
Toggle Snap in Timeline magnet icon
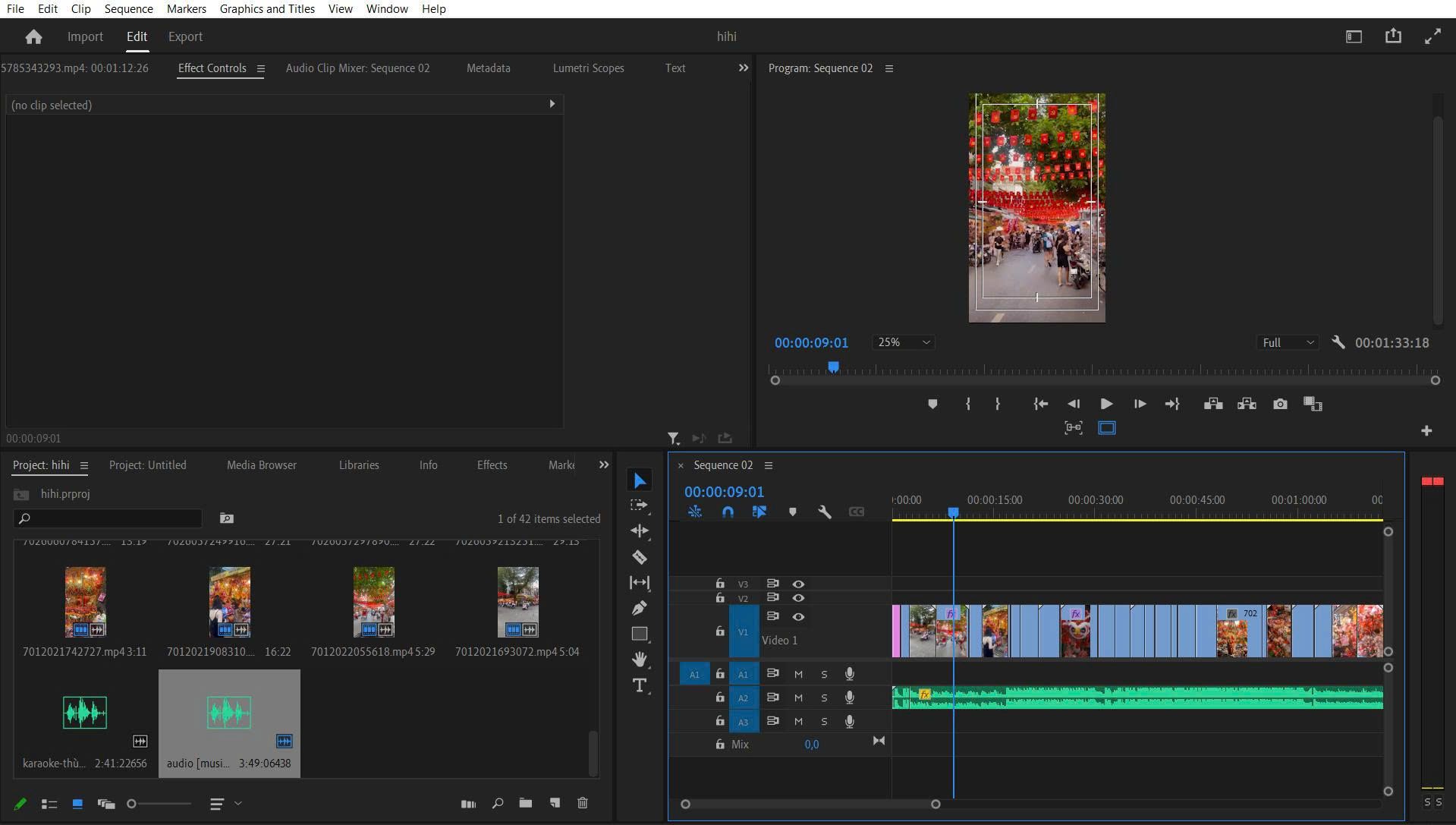coord(728,512)
